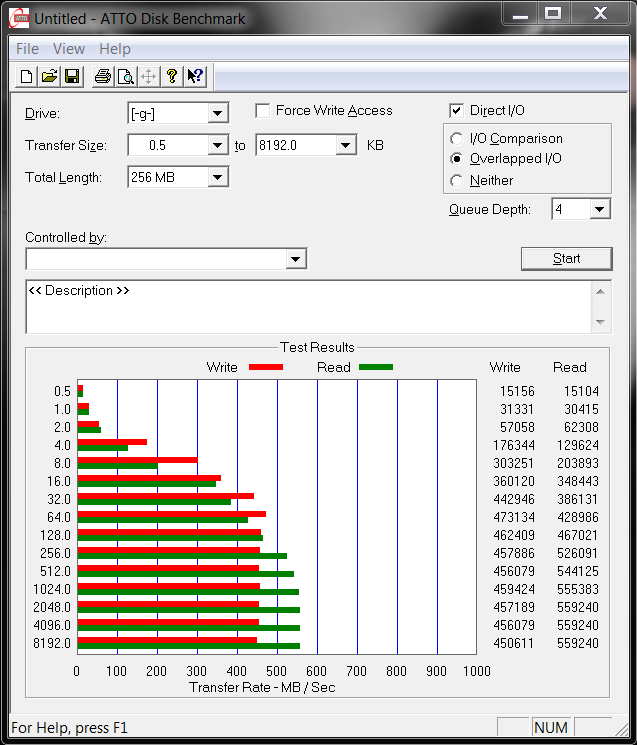Image resolution: width=637 pixels, height=745 pixels.
Task: Click the New document toolbar icon
Action: click(x=27, y=77)
